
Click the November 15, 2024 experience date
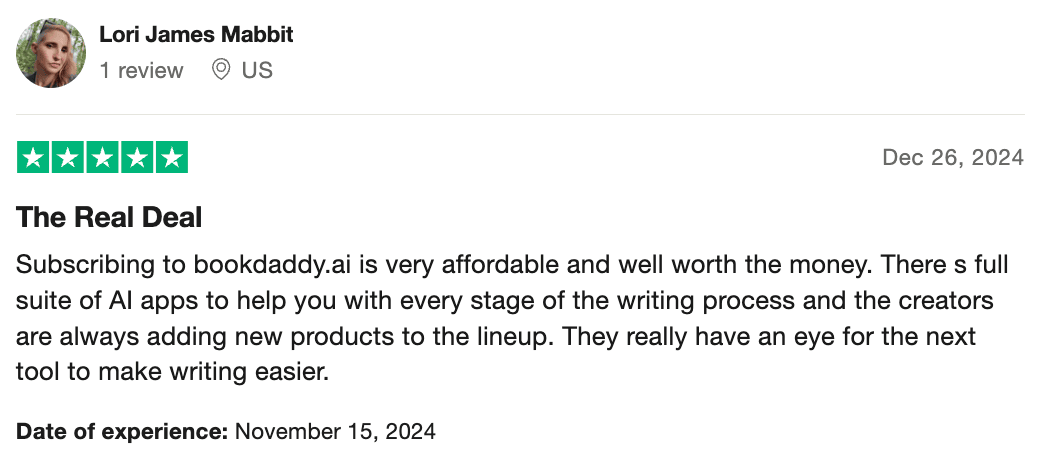(336, 432)
